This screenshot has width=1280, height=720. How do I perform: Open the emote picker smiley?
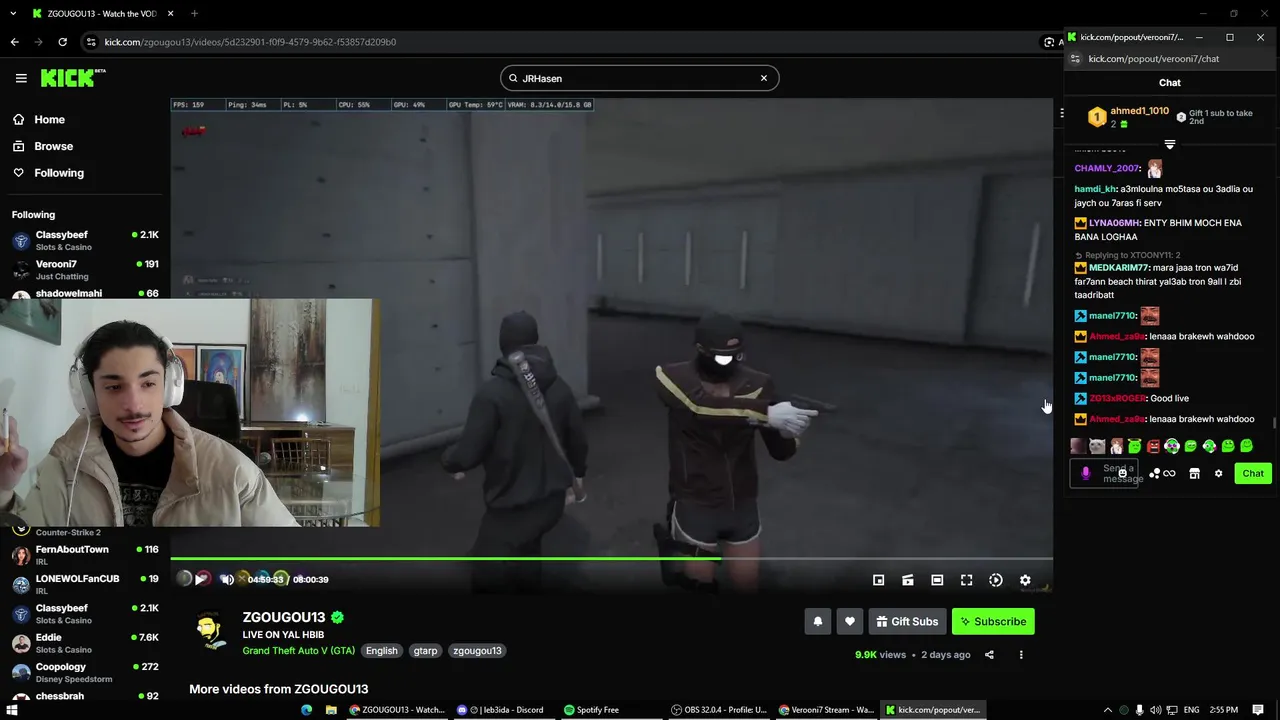tap(1123, 473)
